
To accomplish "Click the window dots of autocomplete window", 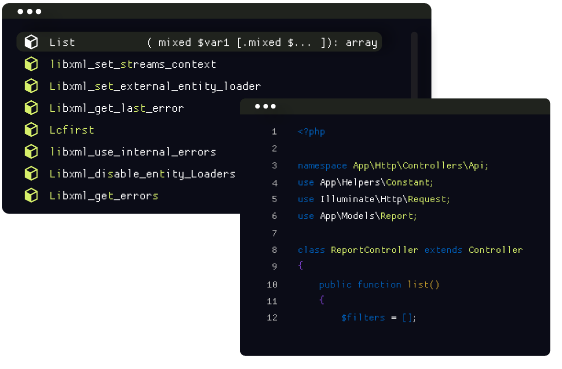I will [29, 11].
